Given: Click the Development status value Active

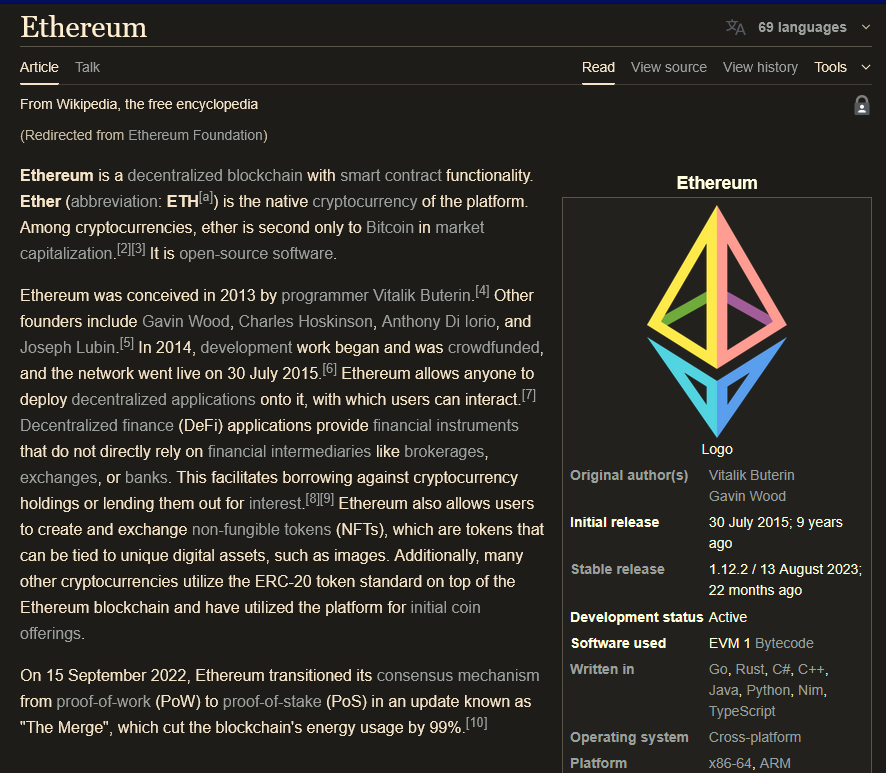Looking at the screenshot, I should click(x=728, y=617).
